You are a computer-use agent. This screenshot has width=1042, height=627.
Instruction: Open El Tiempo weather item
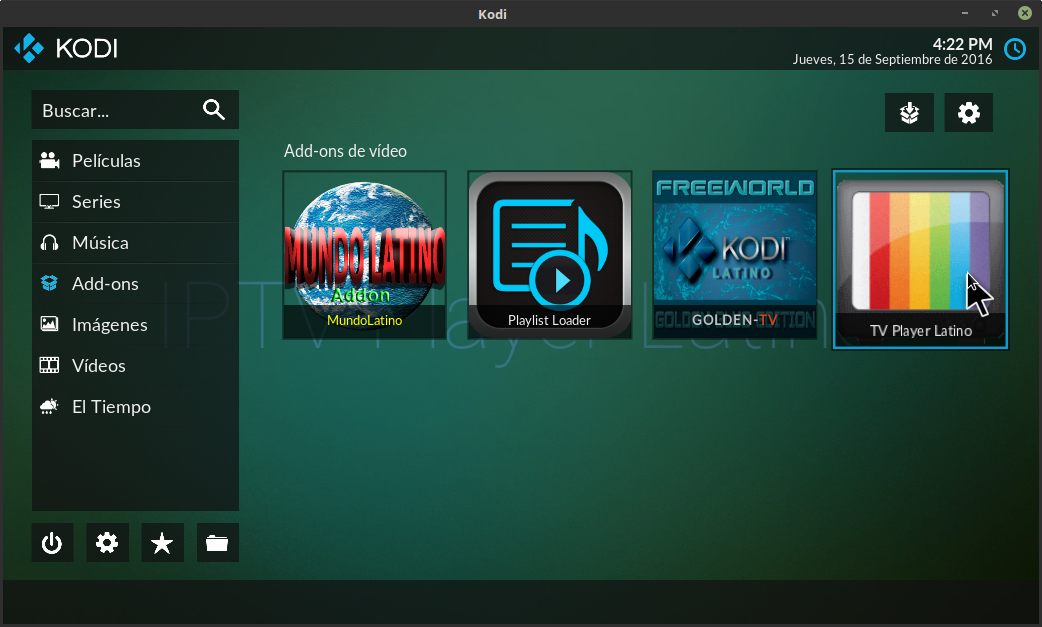click(135, 407)
